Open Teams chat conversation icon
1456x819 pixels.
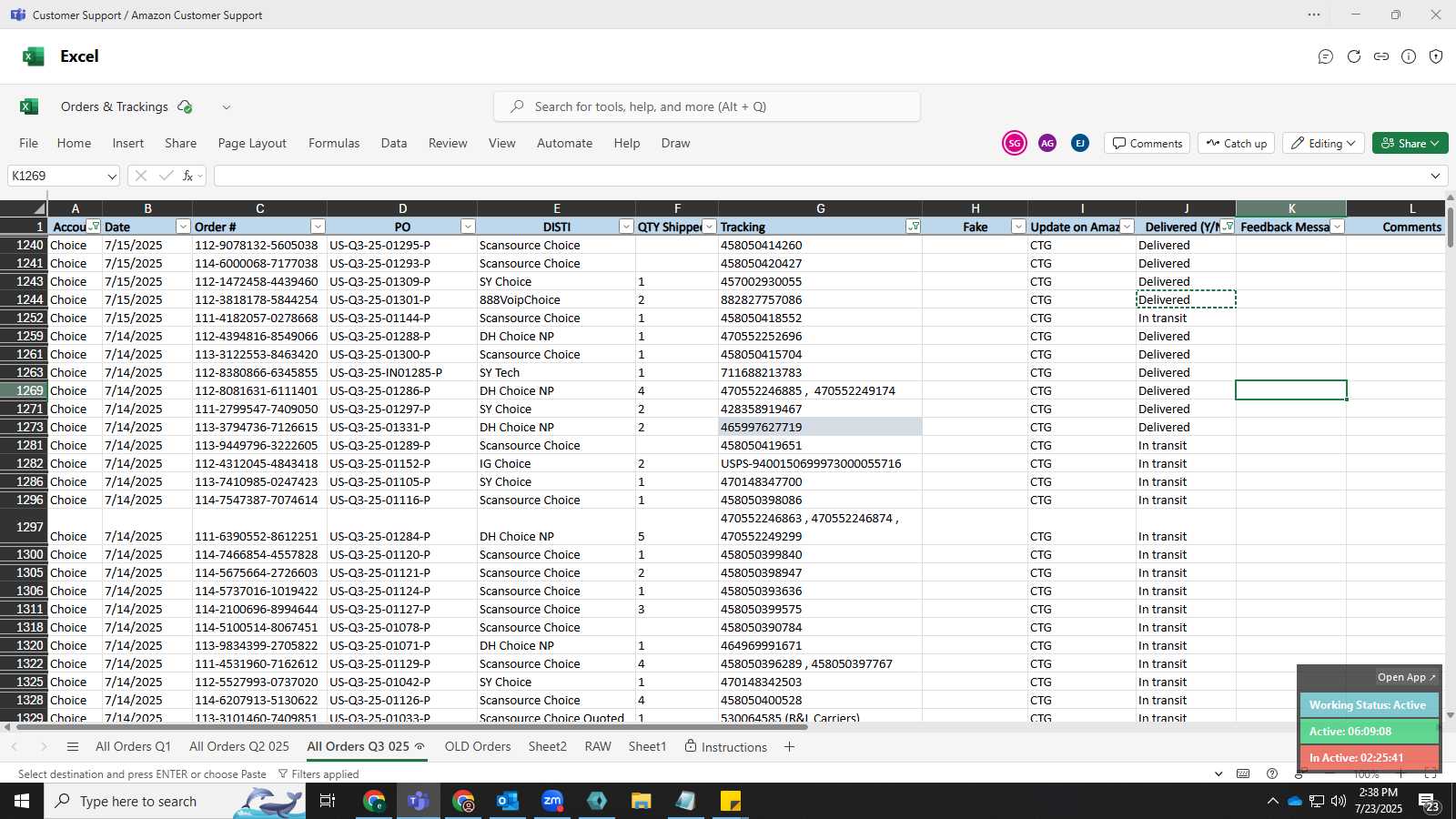(1326, 56)
